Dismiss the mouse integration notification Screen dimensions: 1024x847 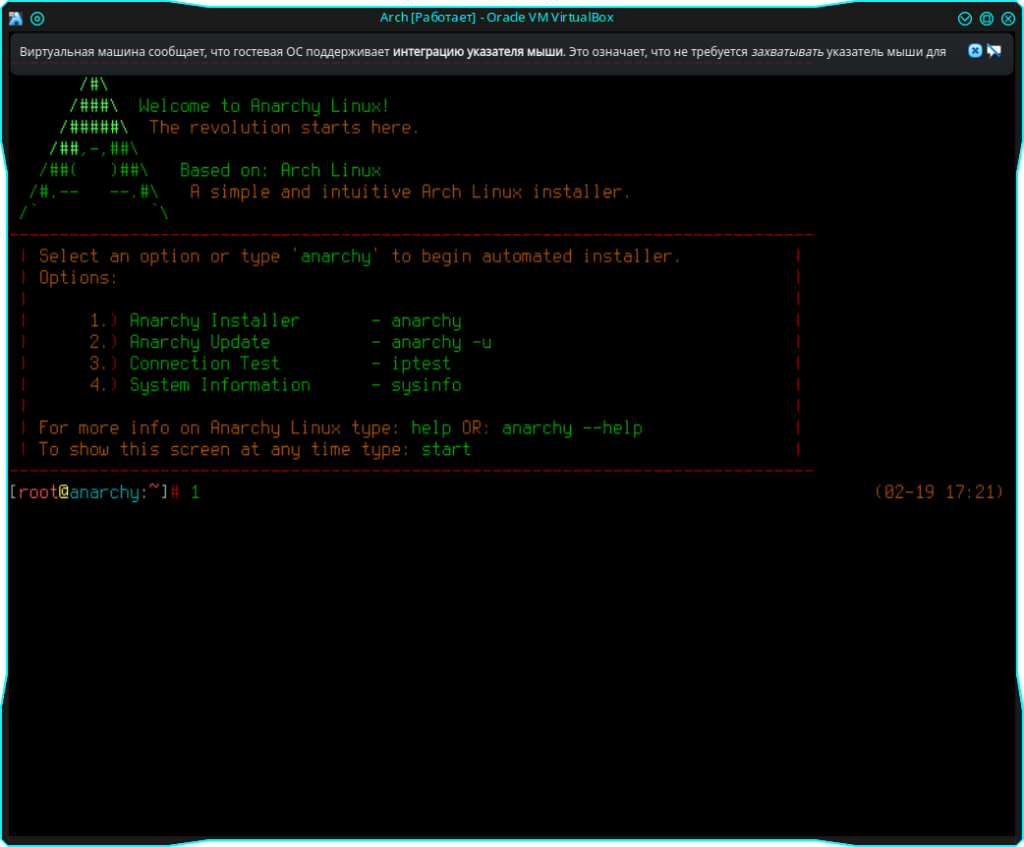[975, 51]
